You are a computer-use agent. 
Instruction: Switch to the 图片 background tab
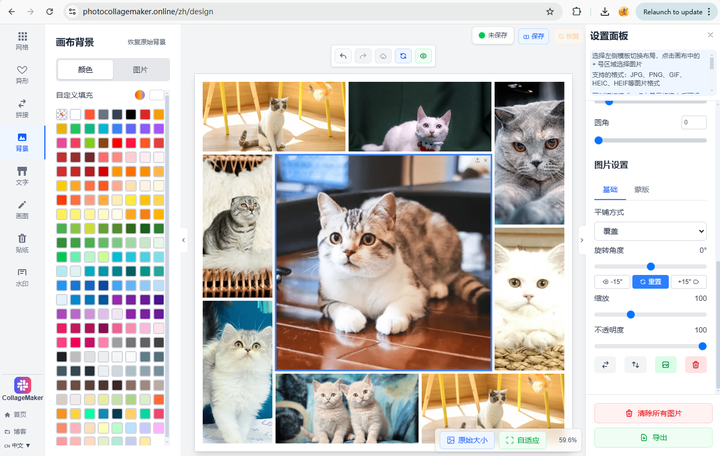(x=140, y=70)
